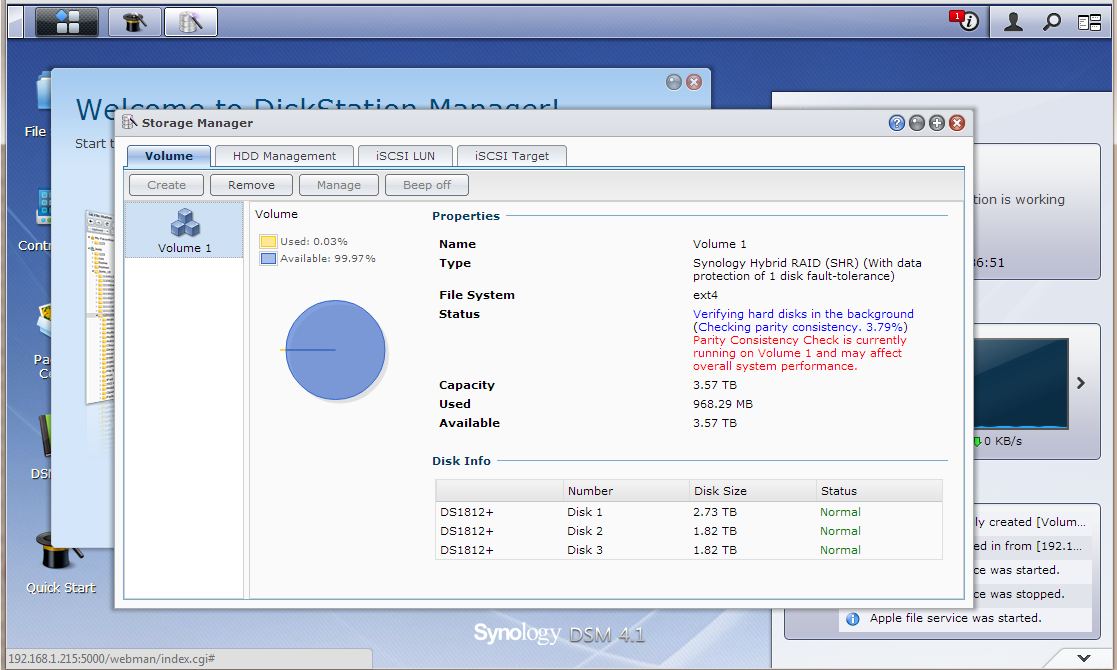
Task: Open the search magnifier icon
Action: [x=1051, y=22]
